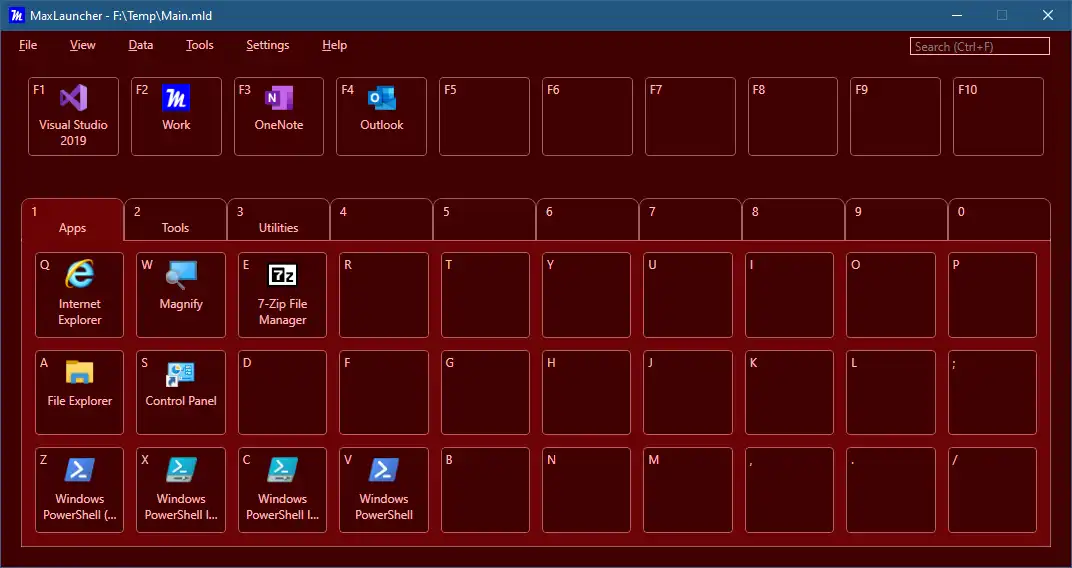The width and height of the screenshot is (1072, 568).
Task: Select empty tab 5
Action: [x=485, y=219]
